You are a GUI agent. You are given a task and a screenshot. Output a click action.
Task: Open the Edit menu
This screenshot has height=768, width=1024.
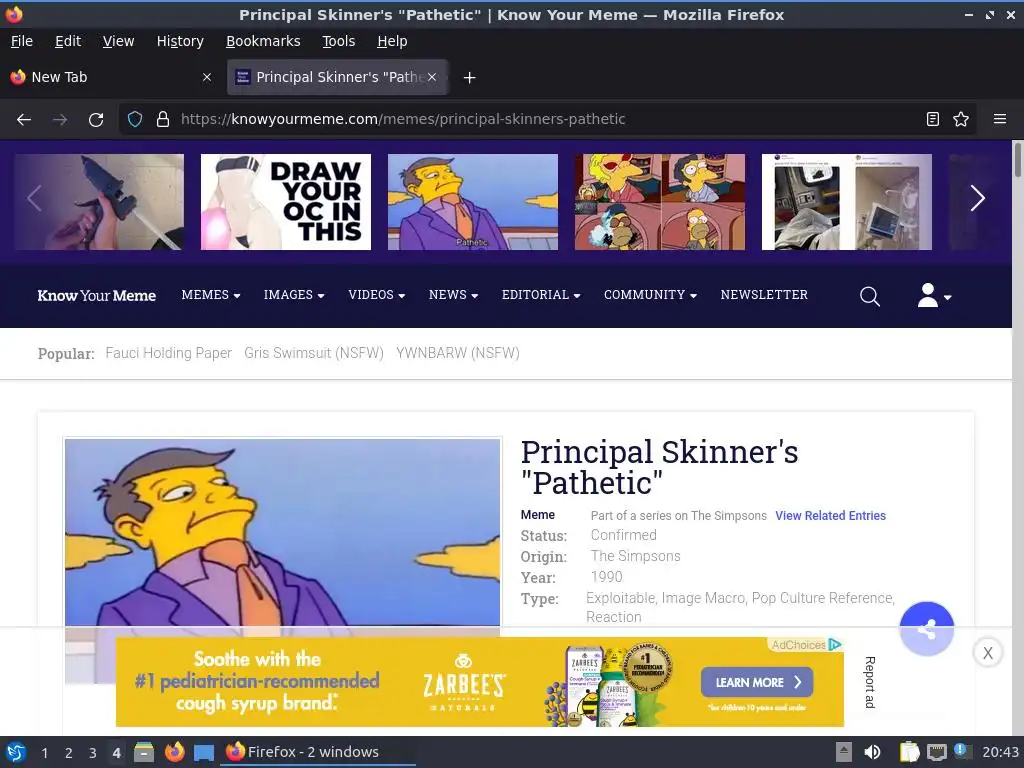click(68, 41)
